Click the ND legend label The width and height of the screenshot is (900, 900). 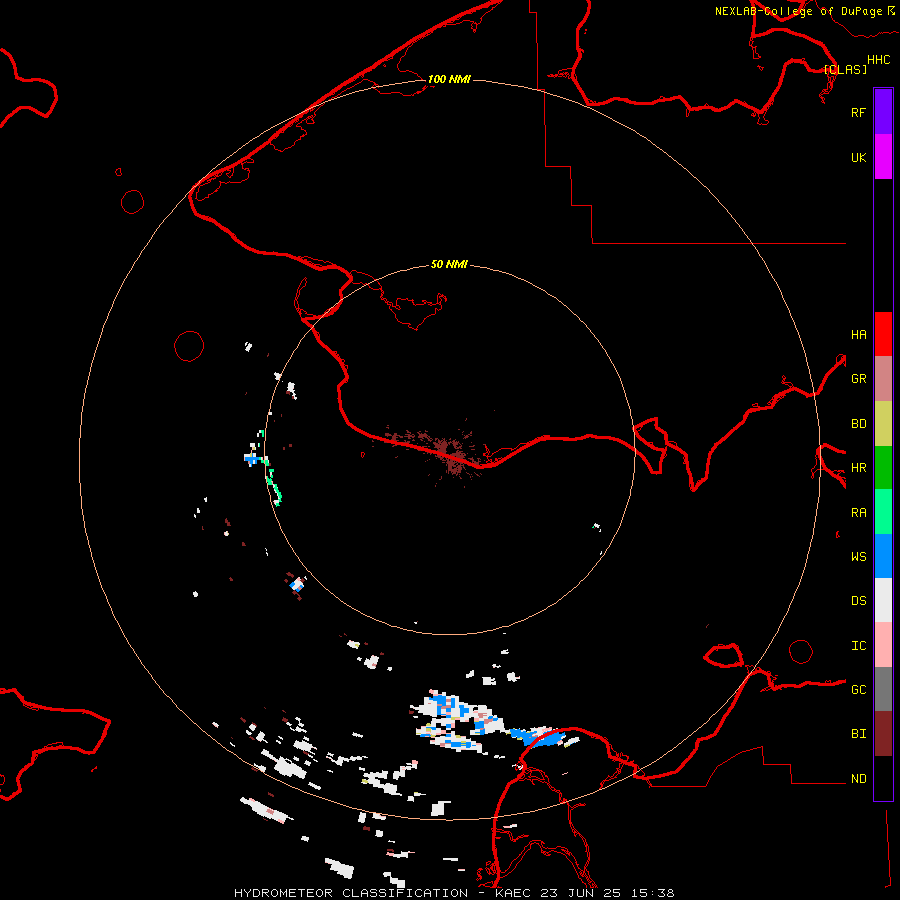(858, 779)
